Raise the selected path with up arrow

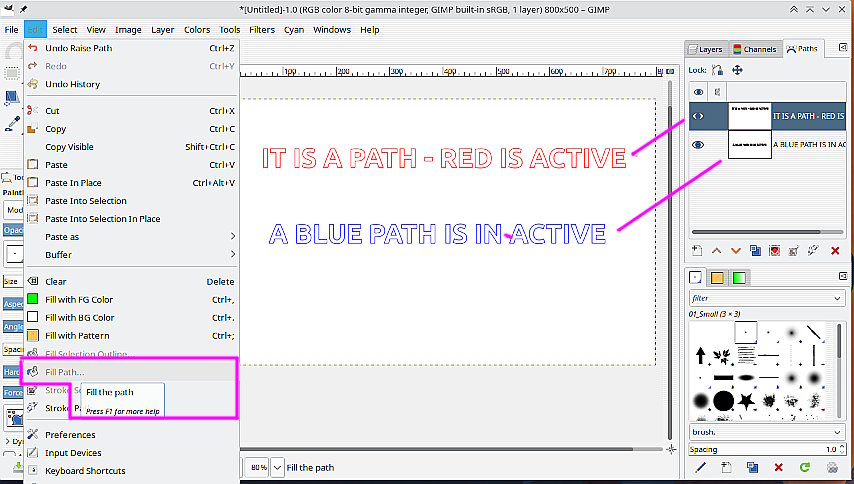(717, 251)
